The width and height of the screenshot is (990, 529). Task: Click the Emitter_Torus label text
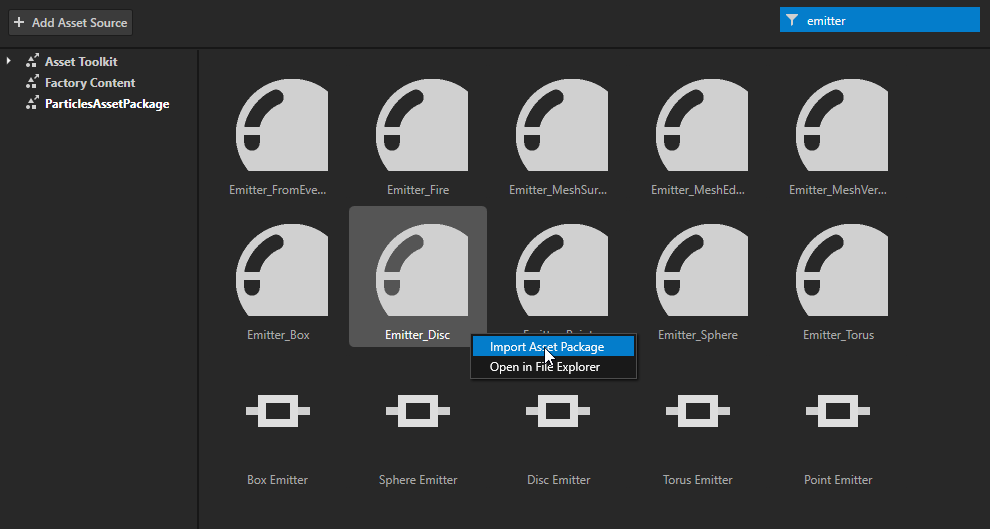[x=838, y=335]
